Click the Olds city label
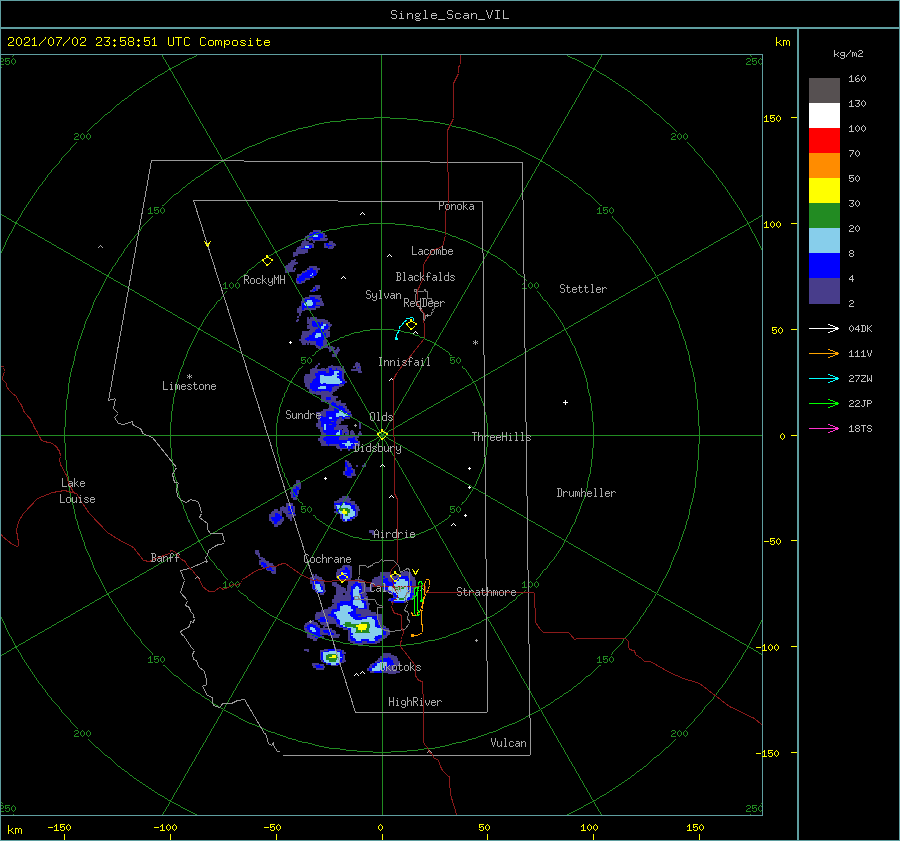Viewport: 900px width, 841px height. point(381,417)
